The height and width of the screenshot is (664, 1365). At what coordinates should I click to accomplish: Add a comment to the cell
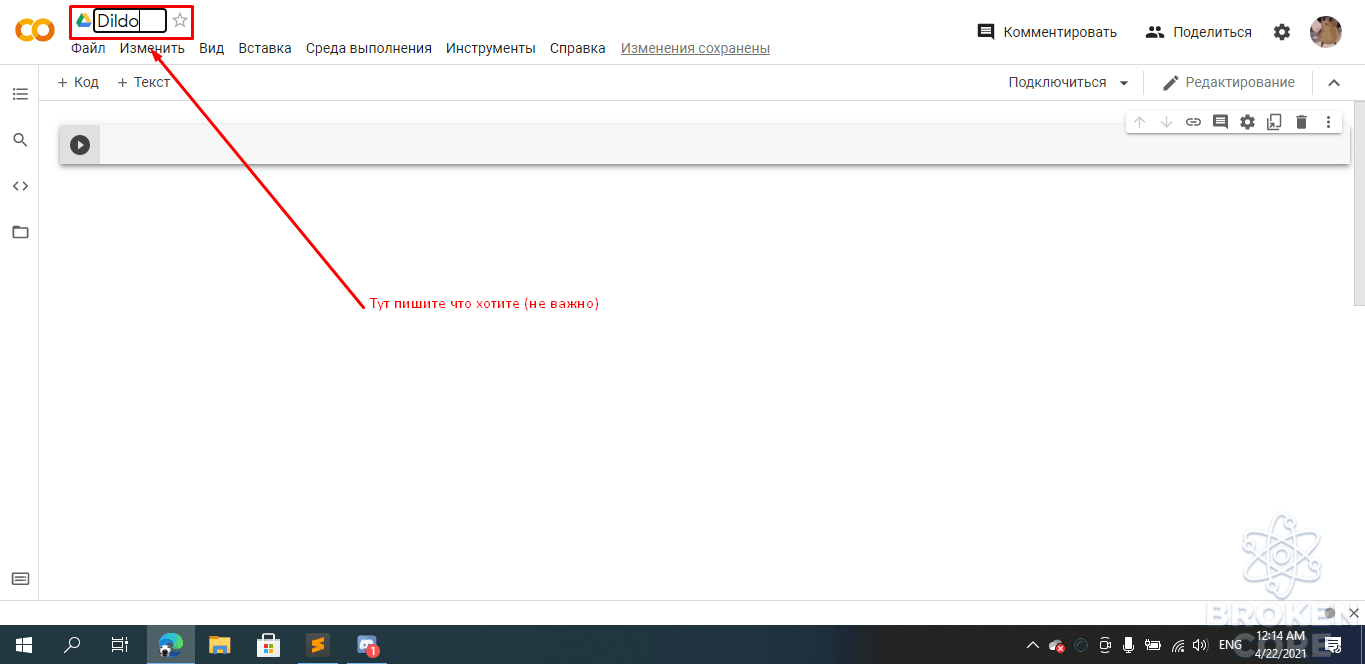point(1220,122)
